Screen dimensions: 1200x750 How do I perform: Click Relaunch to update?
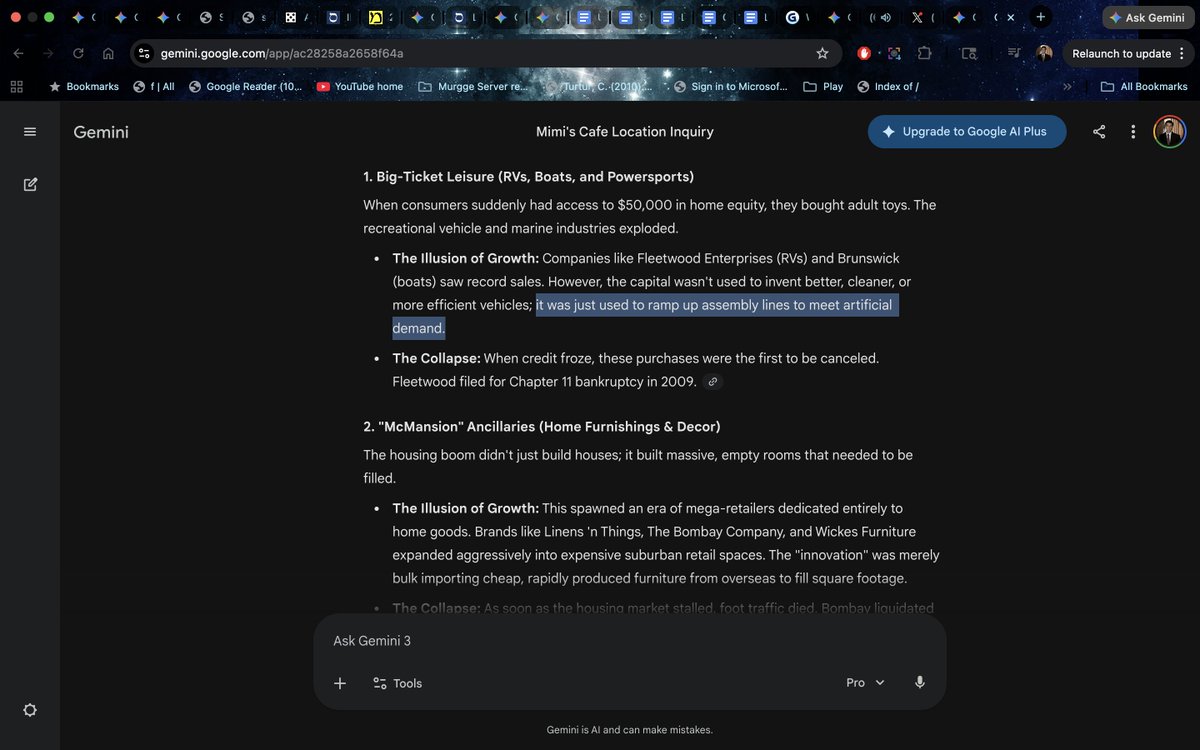click(x=1121, y=54)
